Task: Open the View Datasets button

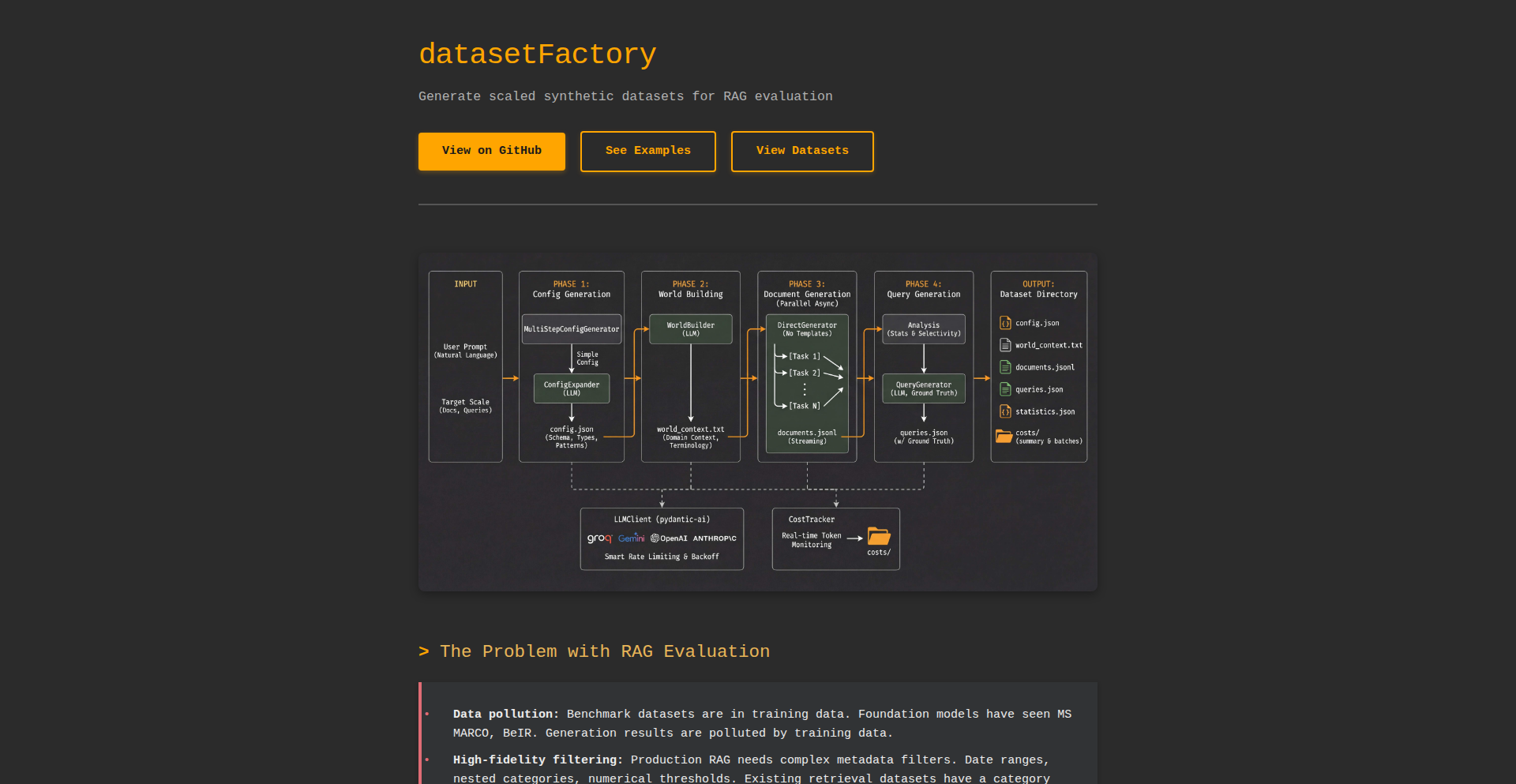Action: (x=802, y=151)
